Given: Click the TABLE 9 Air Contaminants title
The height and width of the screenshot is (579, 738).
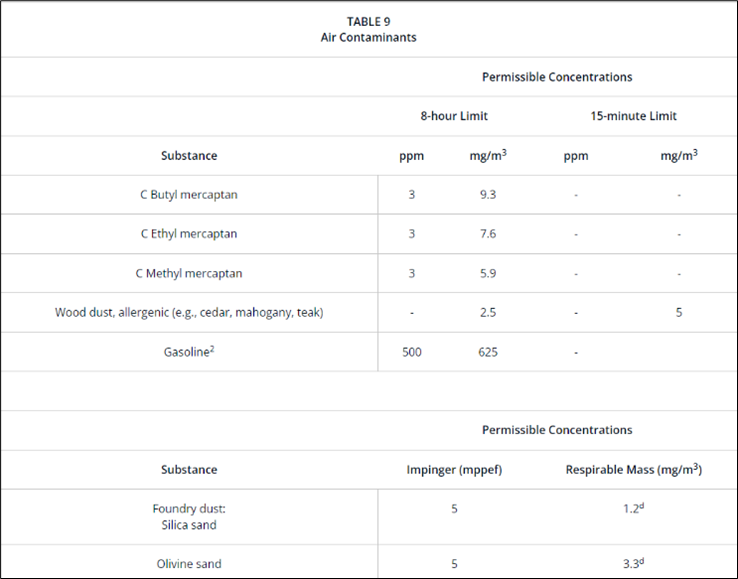Looking at the screenshot, I should coord(369,29).
